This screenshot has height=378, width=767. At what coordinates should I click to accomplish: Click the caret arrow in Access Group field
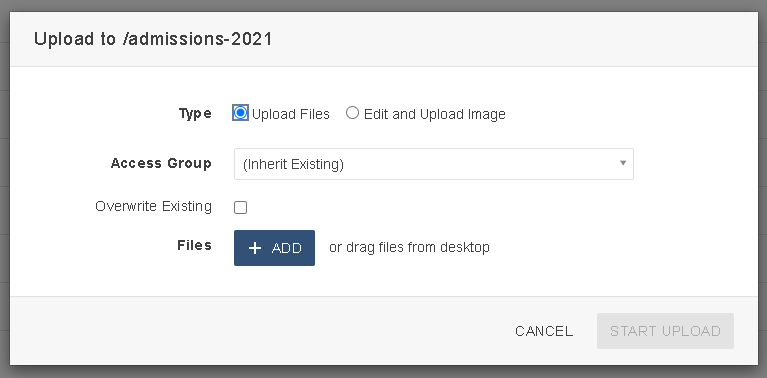(623, 163)
